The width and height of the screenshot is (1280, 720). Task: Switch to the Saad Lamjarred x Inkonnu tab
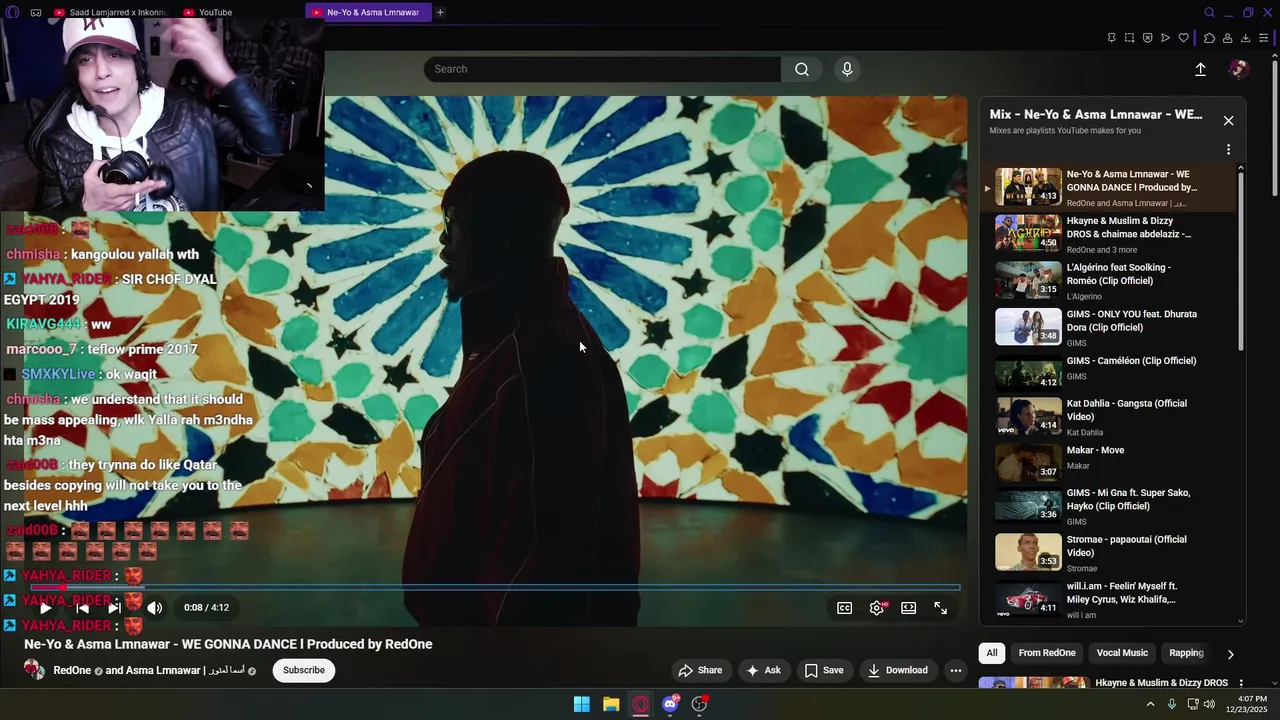pos(110,12)
